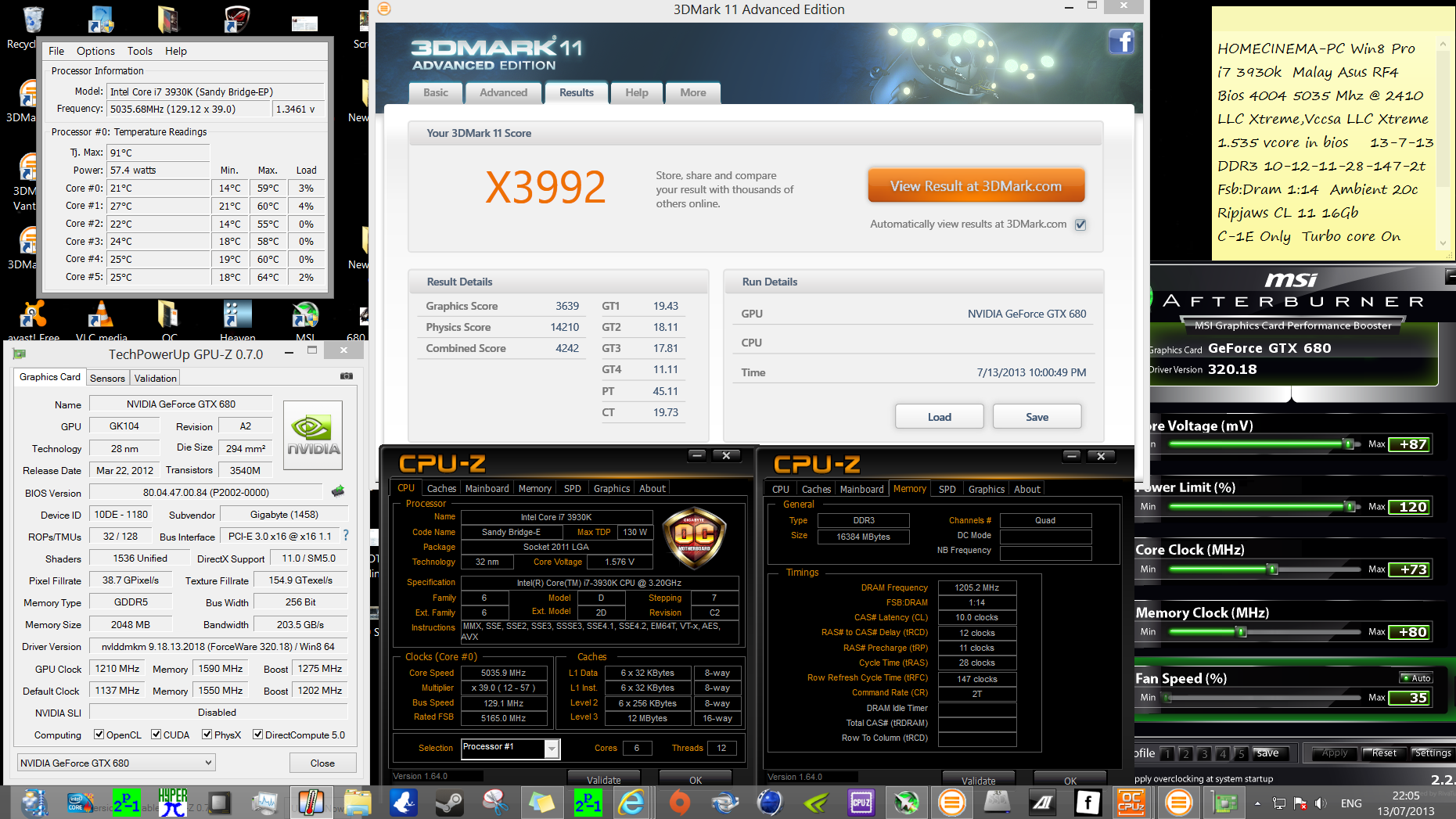1456x819 pixels.
Task: Click Memory Clock slider handle
Action: pyautogui.click(x=1241, y=631)
